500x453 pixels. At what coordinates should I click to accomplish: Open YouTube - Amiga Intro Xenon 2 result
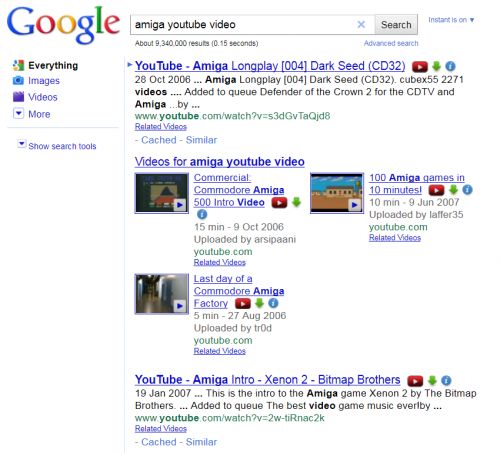coord(267,380)
